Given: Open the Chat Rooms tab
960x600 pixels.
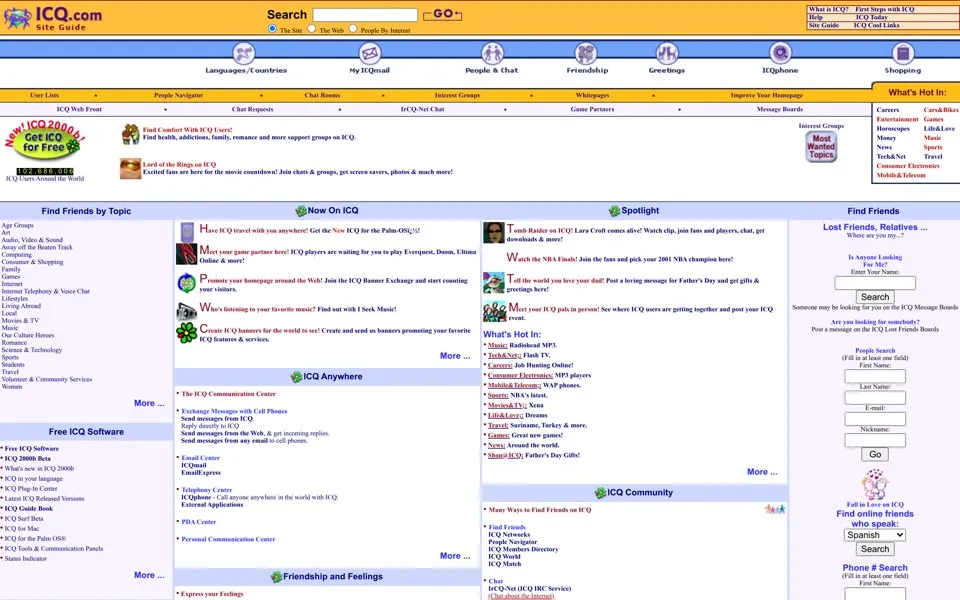Looking at the screenshot, I should [322, 96].
